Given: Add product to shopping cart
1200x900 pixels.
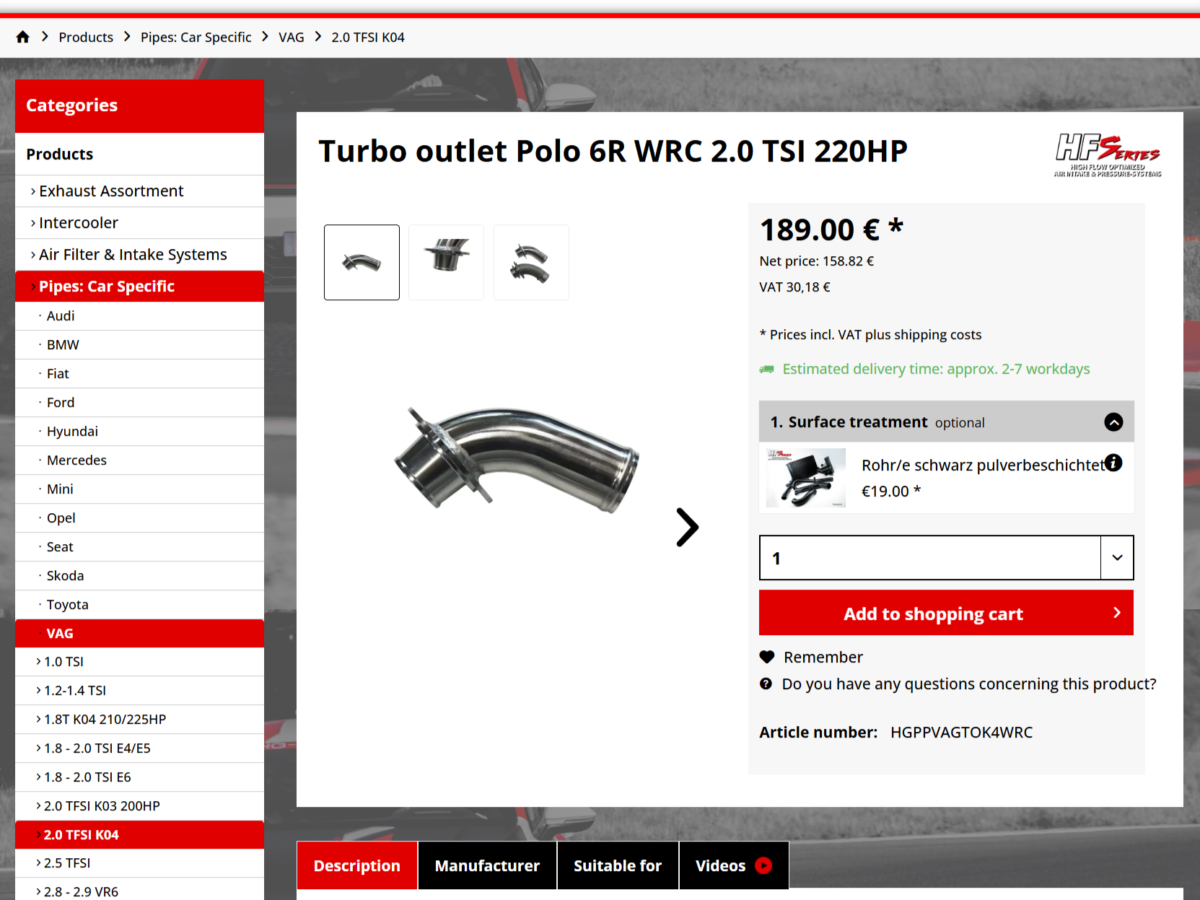Looking at the screenshot, I should pyautogui.click(x=946, y=613).
